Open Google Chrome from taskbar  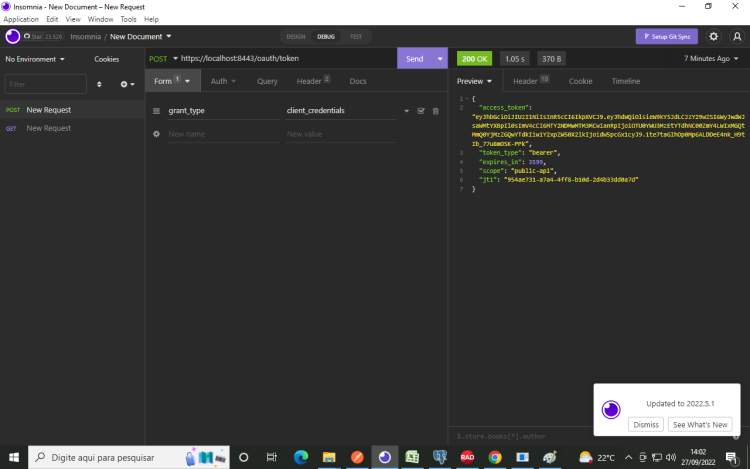[x=495, y=458]
